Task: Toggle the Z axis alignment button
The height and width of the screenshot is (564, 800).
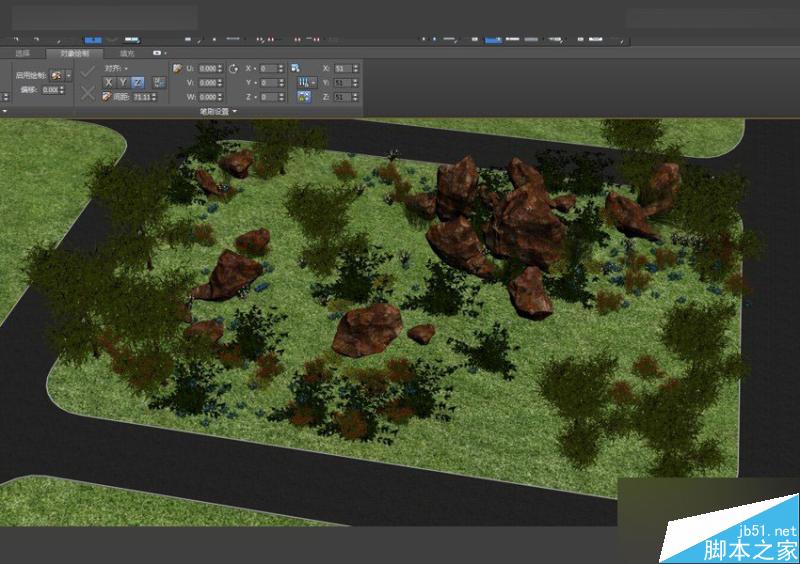Action: (136, 82)
